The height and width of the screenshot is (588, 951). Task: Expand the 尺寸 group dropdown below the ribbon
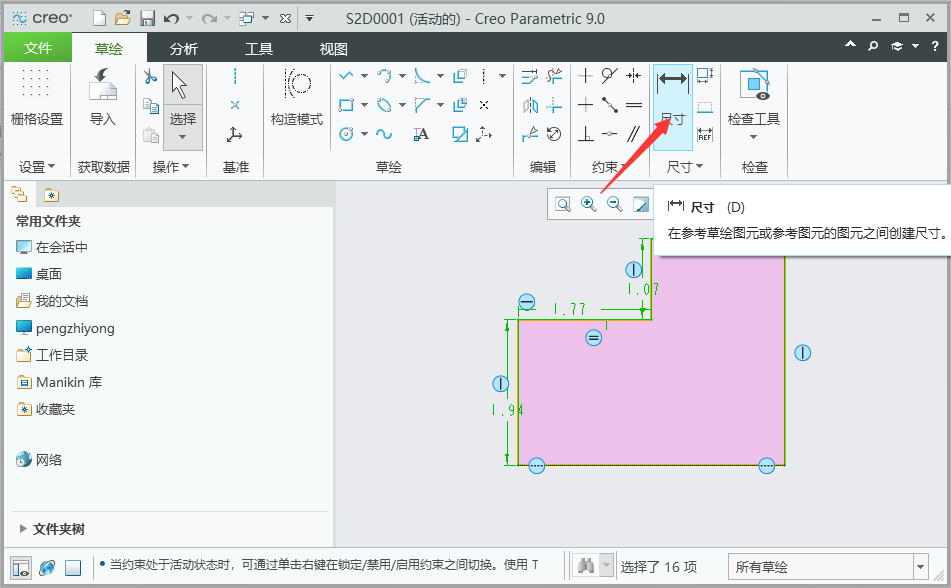tap(685, 166)
